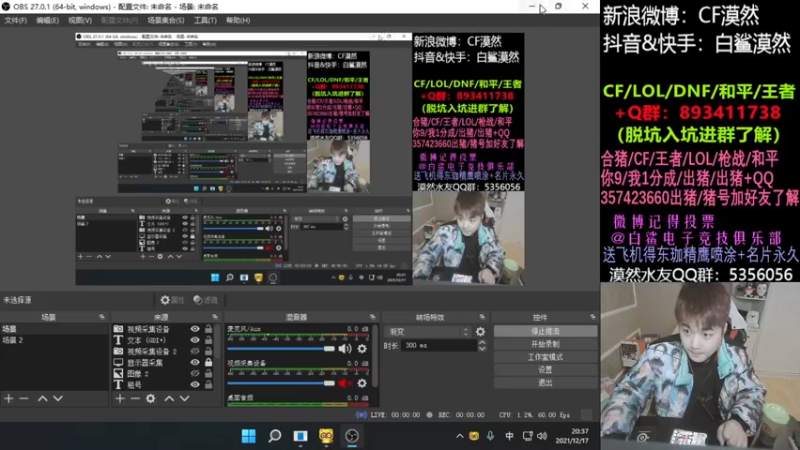Remove selected scene with minus button

coord(24,398)
